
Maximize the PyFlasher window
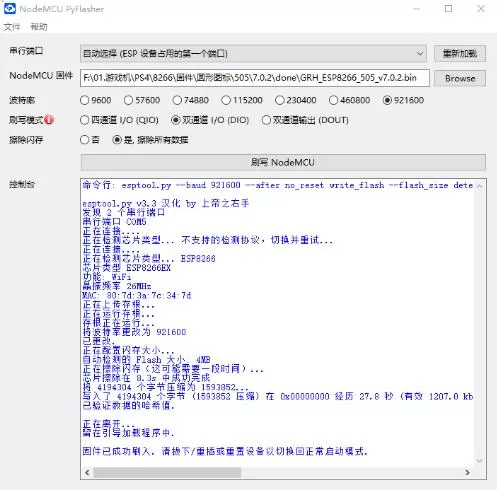[x=449, y=9]
